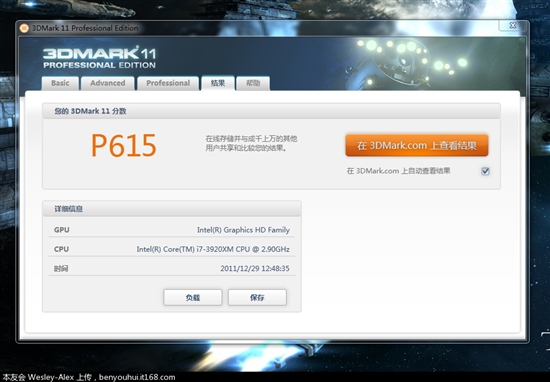Click the orange 在 3DMark.com 上查看结果 button
The height and width of the screenshot is (382, 550).
point(417,145)
